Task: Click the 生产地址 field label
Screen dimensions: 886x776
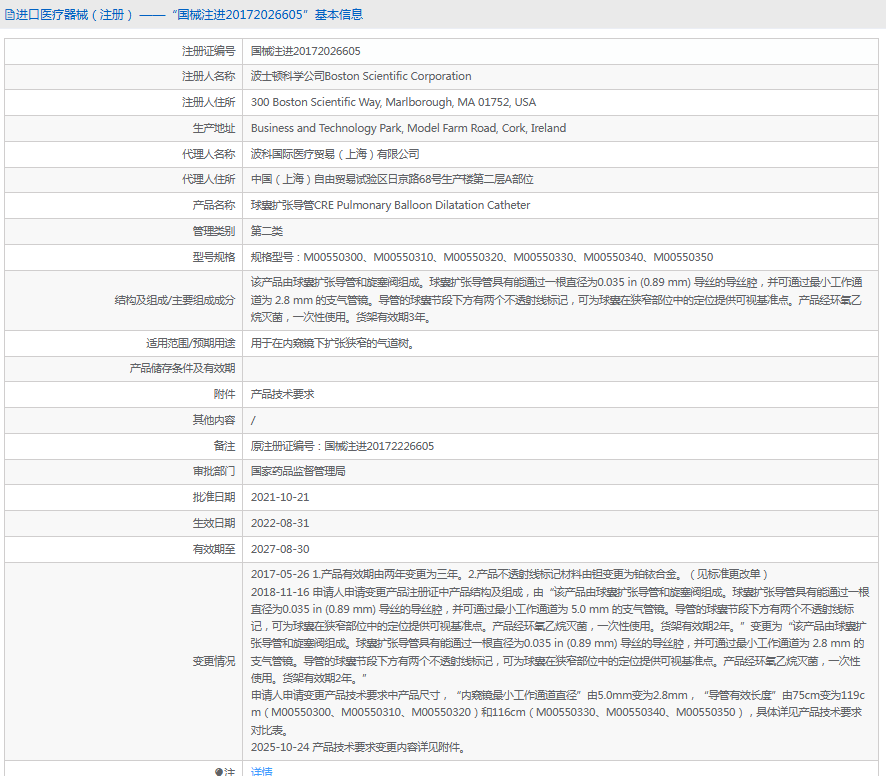Action: tap(214, 128)
